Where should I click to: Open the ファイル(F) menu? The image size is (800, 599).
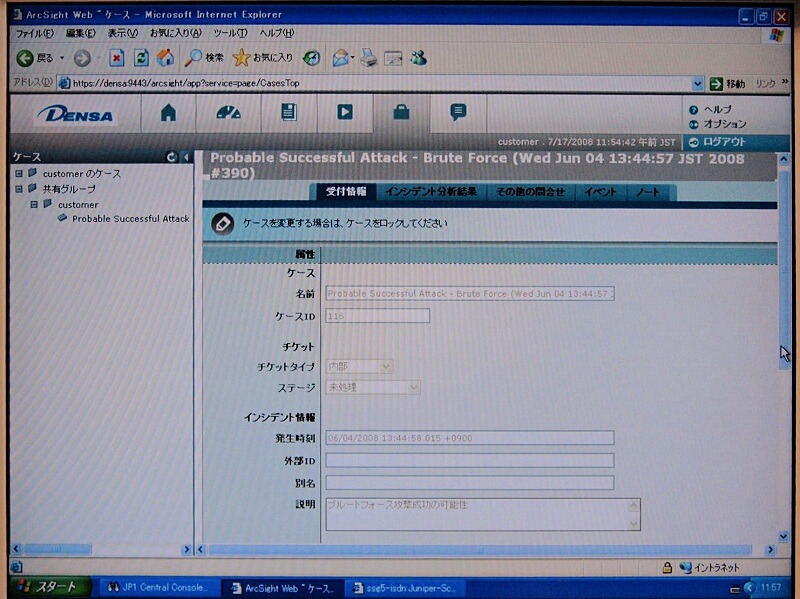34,33
